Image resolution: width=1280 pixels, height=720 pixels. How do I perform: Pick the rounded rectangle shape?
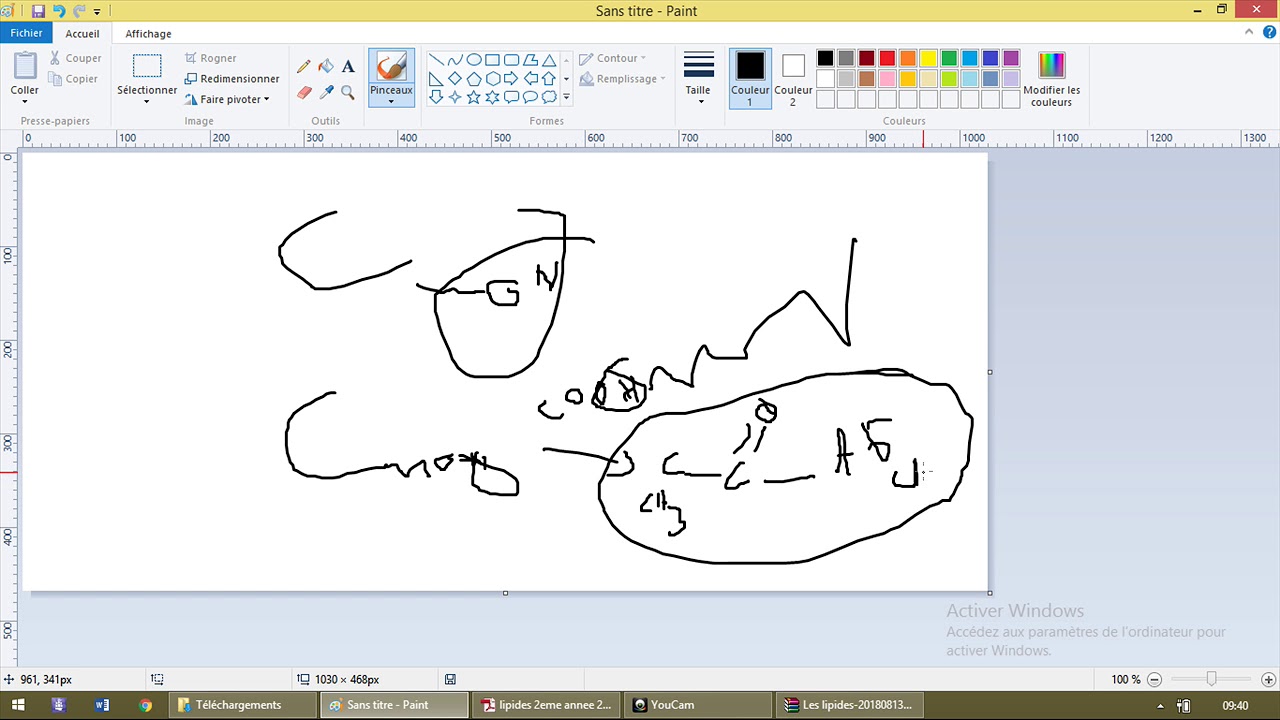click(511, 60)
